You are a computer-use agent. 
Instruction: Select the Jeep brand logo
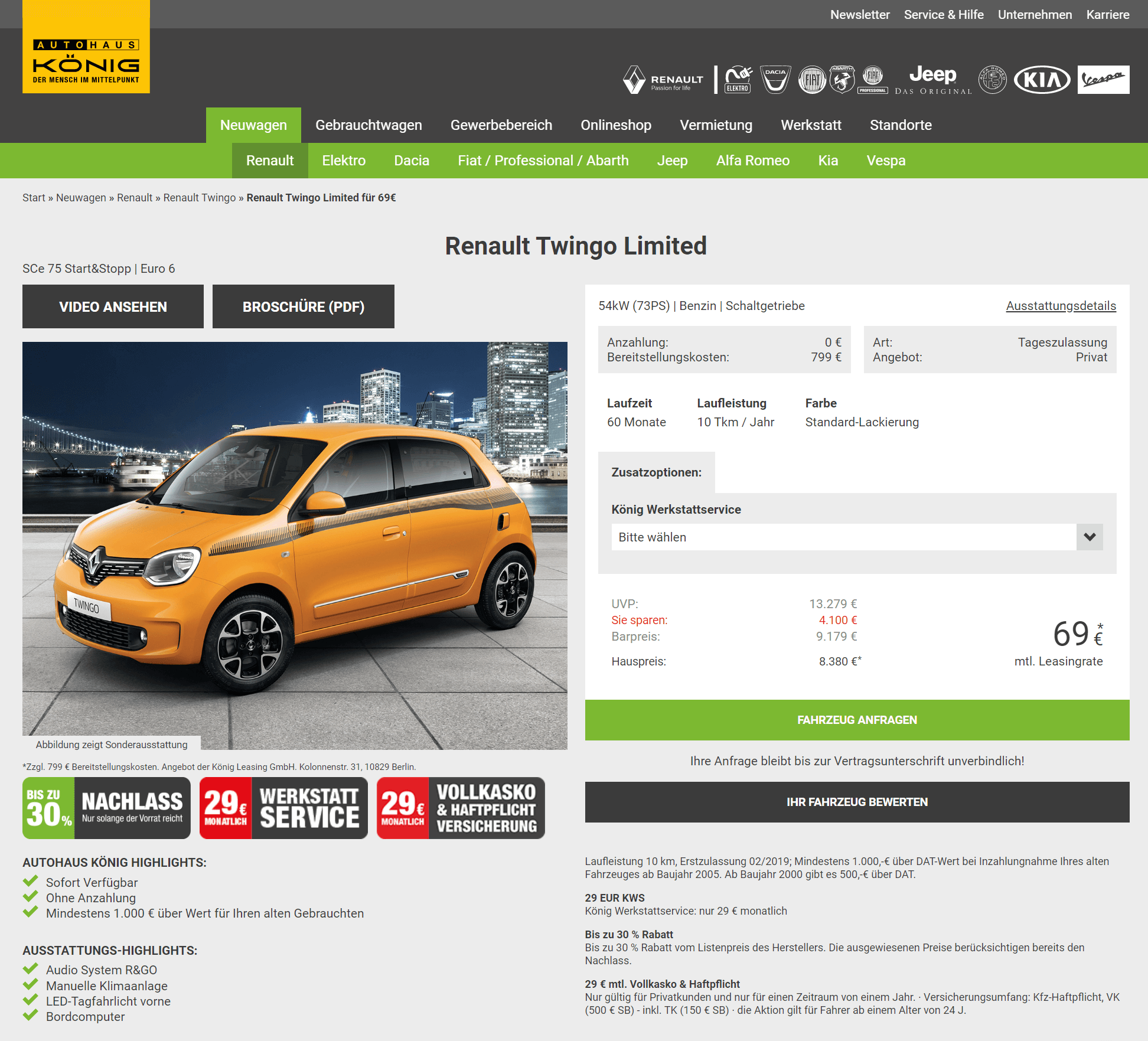(933, 80)
